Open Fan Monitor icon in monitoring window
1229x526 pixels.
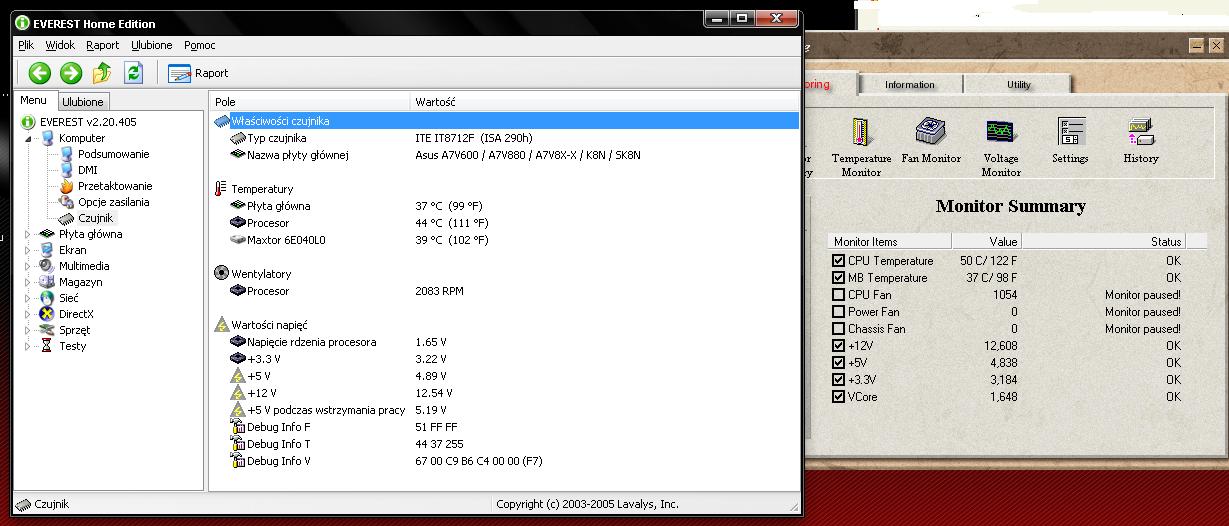(931, 140)
